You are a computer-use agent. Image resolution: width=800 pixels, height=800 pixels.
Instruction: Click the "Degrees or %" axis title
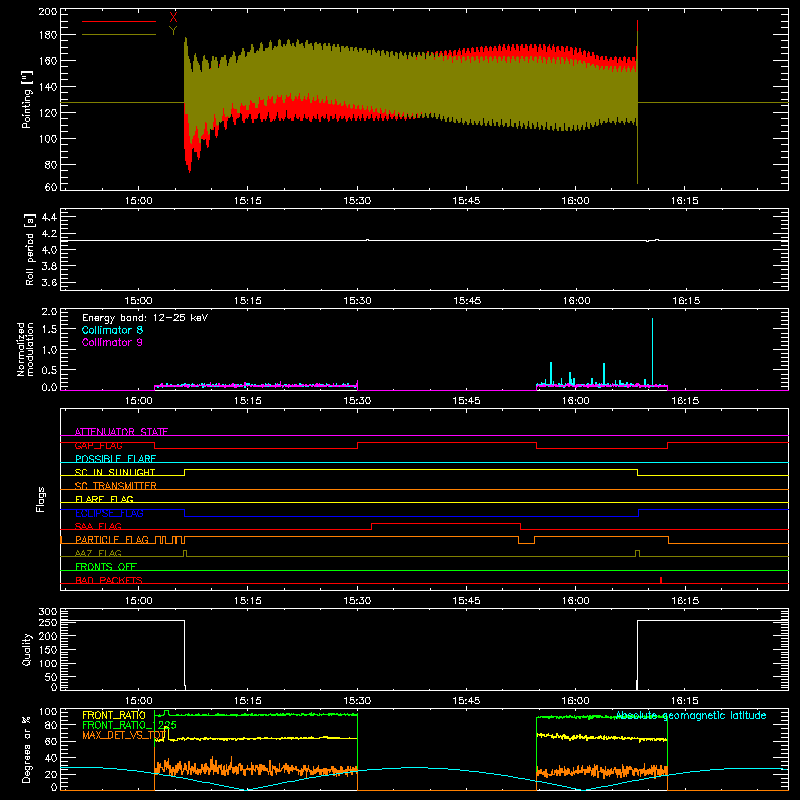tap(27, 749)
